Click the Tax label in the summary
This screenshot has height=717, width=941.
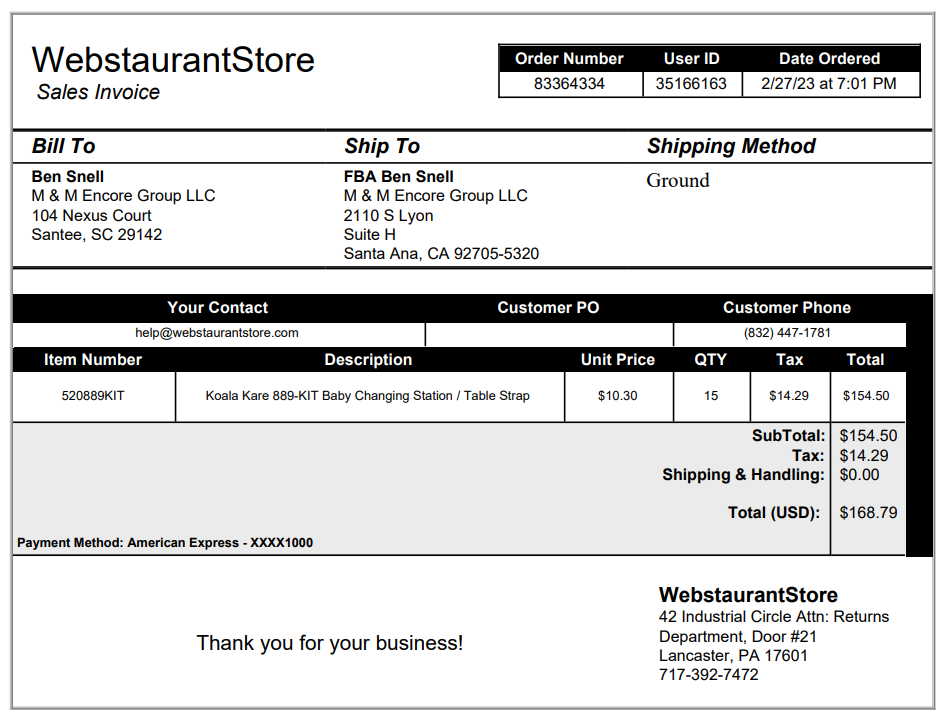coord(808,455)
